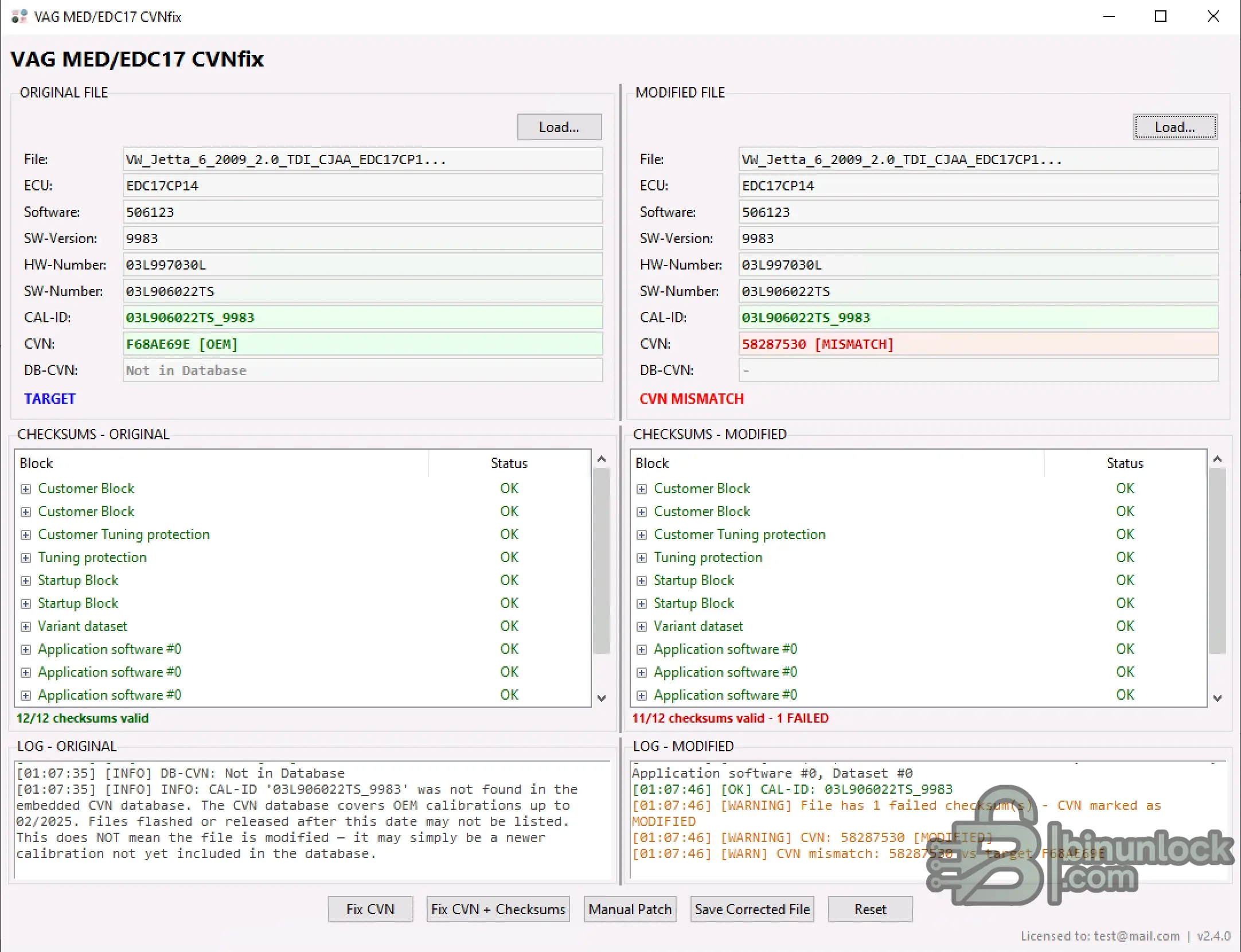The image size is (1241, 952).
Task: Click scrollbar thumb of original checksums list
Action: (x=602, y=561)
